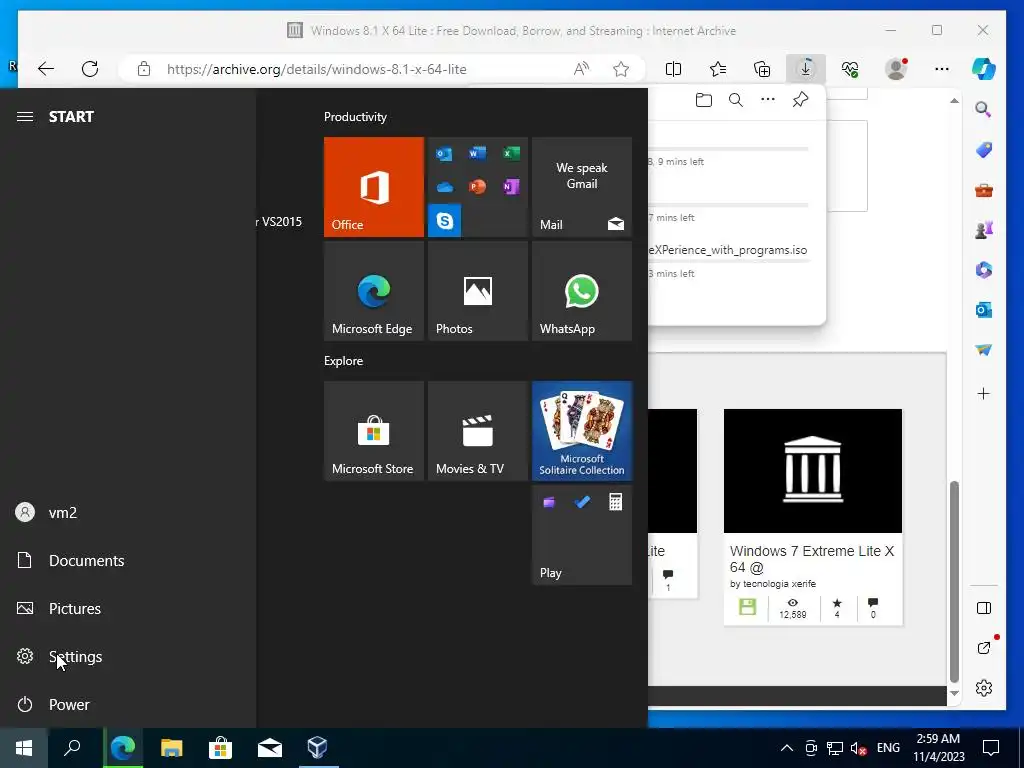Viewport: 1024px width, 768px height.
Task: View site information lock icon
Action: click(144, 69)
